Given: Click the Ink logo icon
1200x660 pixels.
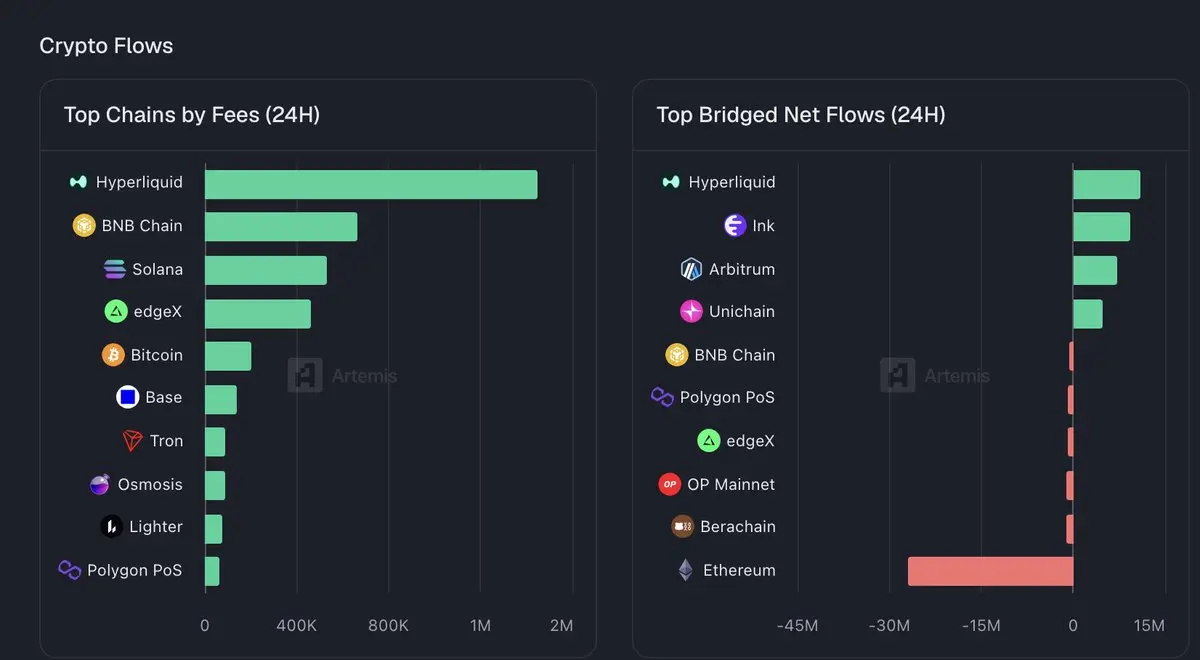Looking at the screenshot, I should tap(735, 226).
